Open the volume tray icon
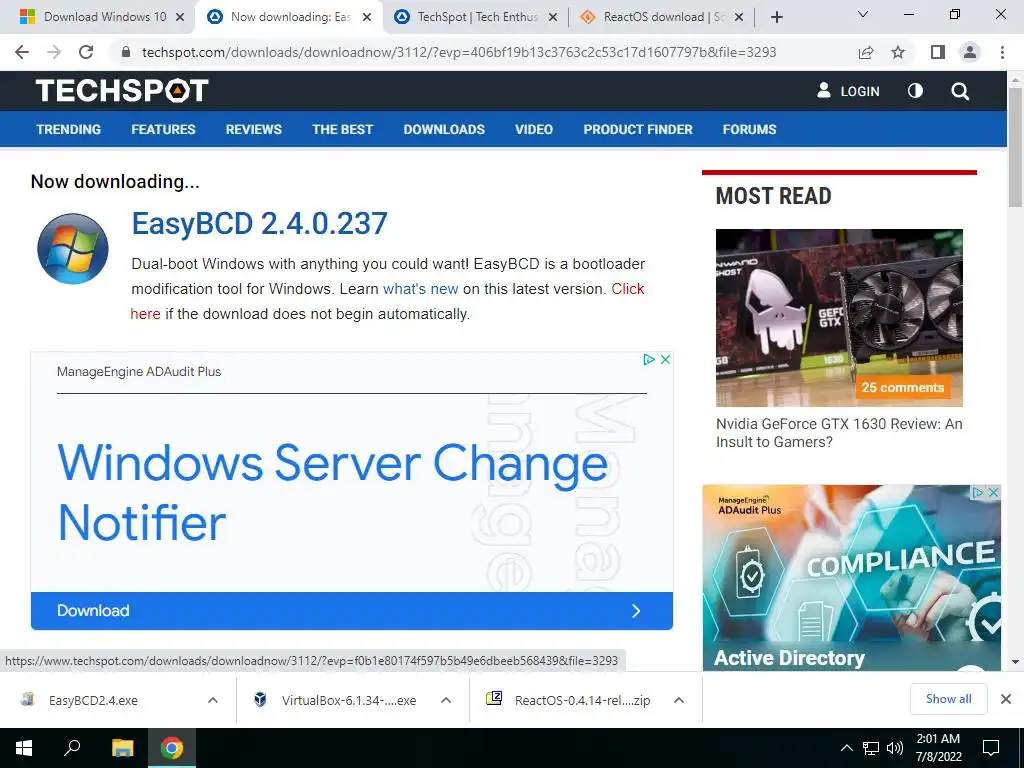 tap(895, 748)
